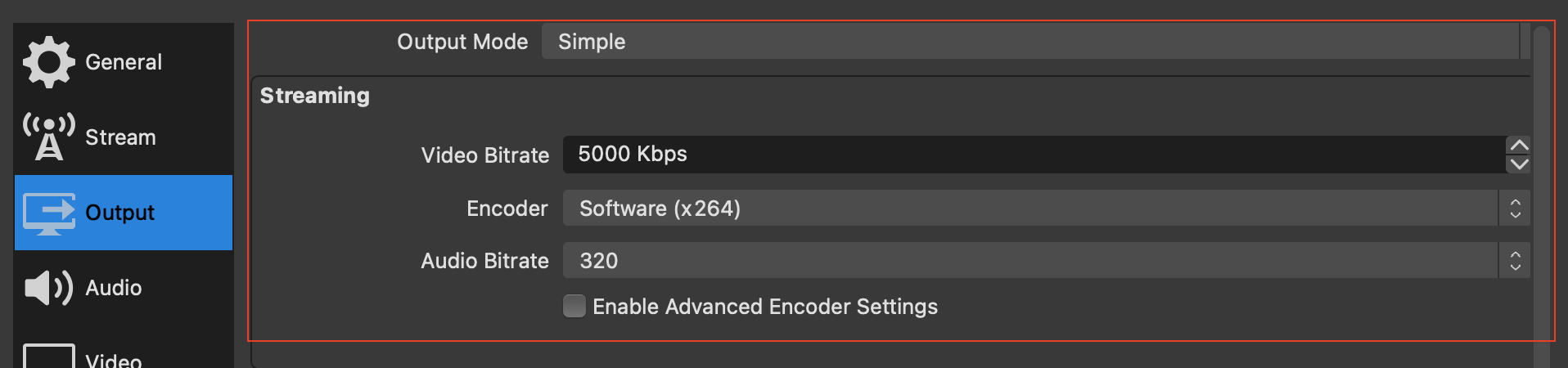Click into the Video Bitrate 5000 Kbps field
The height and width of the screenshot is (368, 1568).
pyautogui.click(x=1033, y=155)
